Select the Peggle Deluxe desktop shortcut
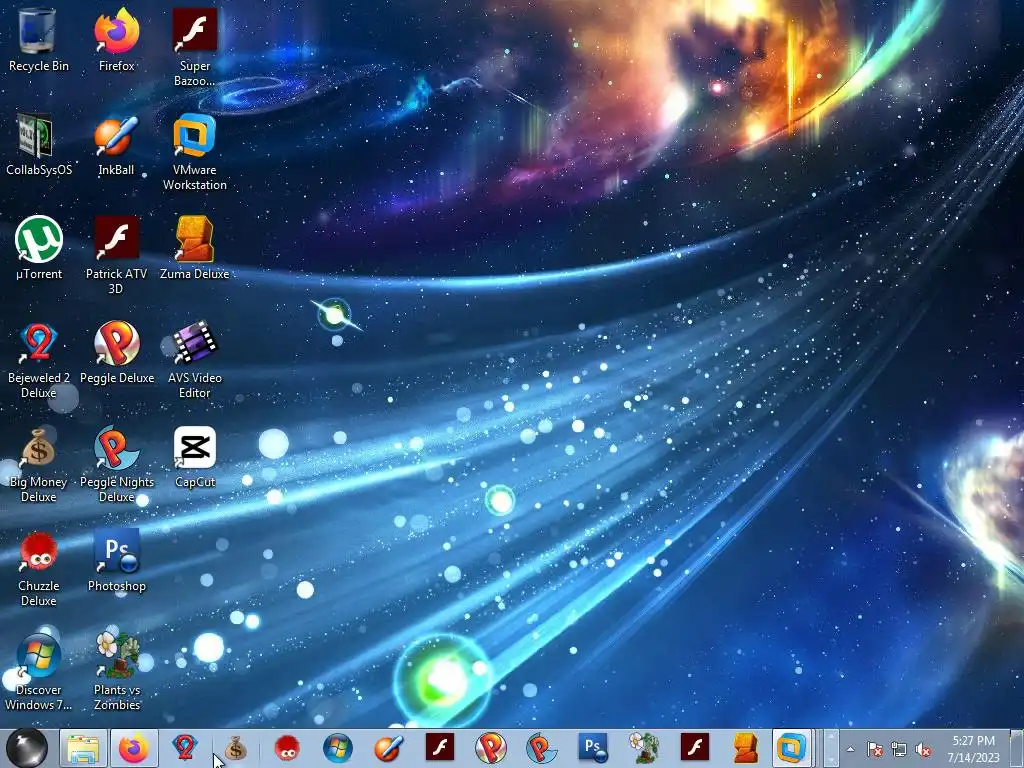 coord(116,351)
